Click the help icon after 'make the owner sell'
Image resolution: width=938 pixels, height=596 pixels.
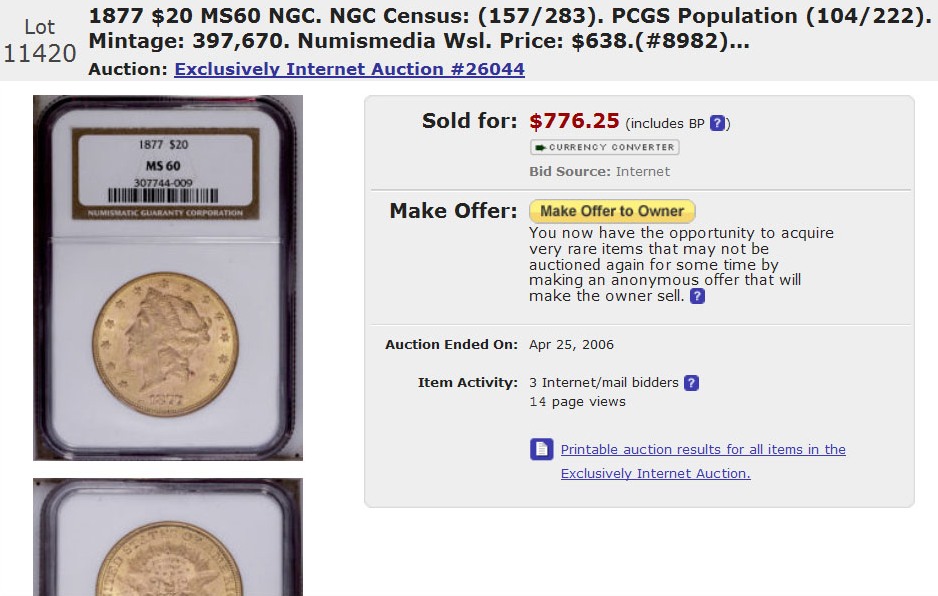(697, 296)
